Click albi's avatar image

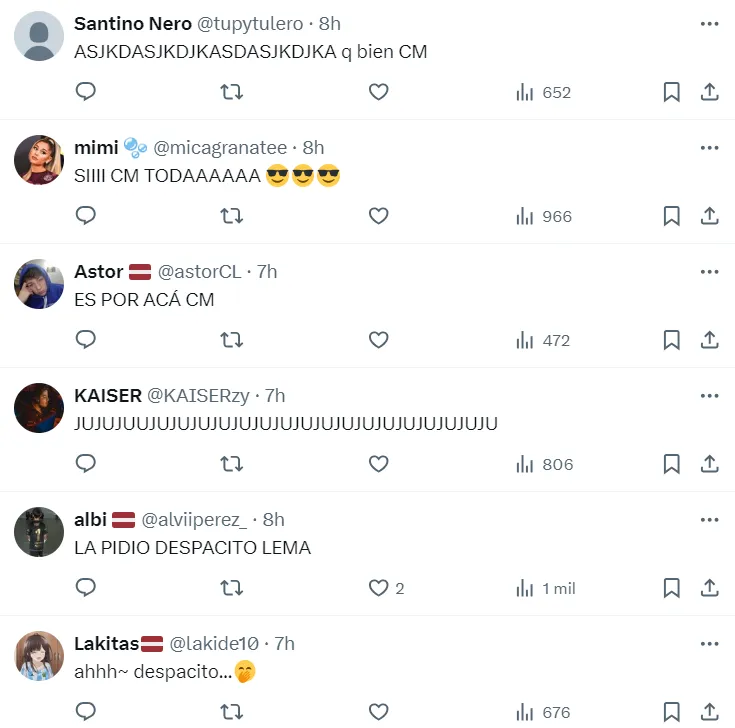click(39, 532)
